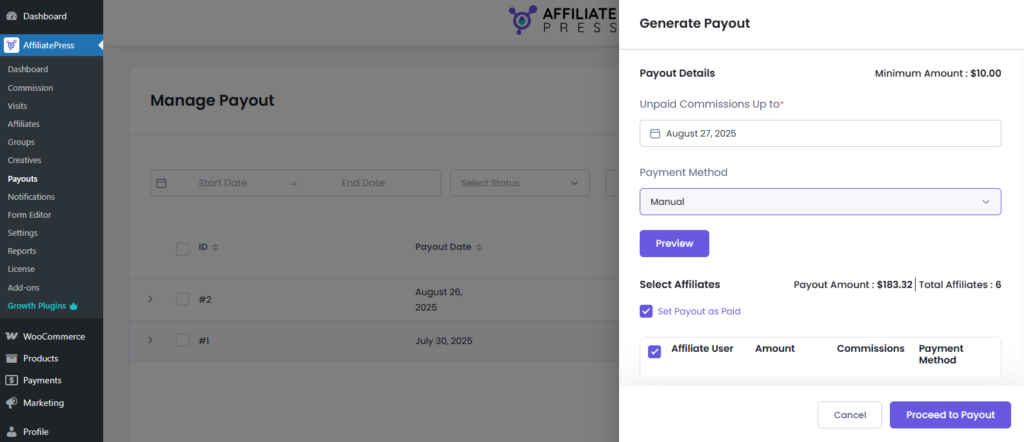Open the Commission menu item
The width and height of the screenshot is (1024, 442).
pos(30,88)
